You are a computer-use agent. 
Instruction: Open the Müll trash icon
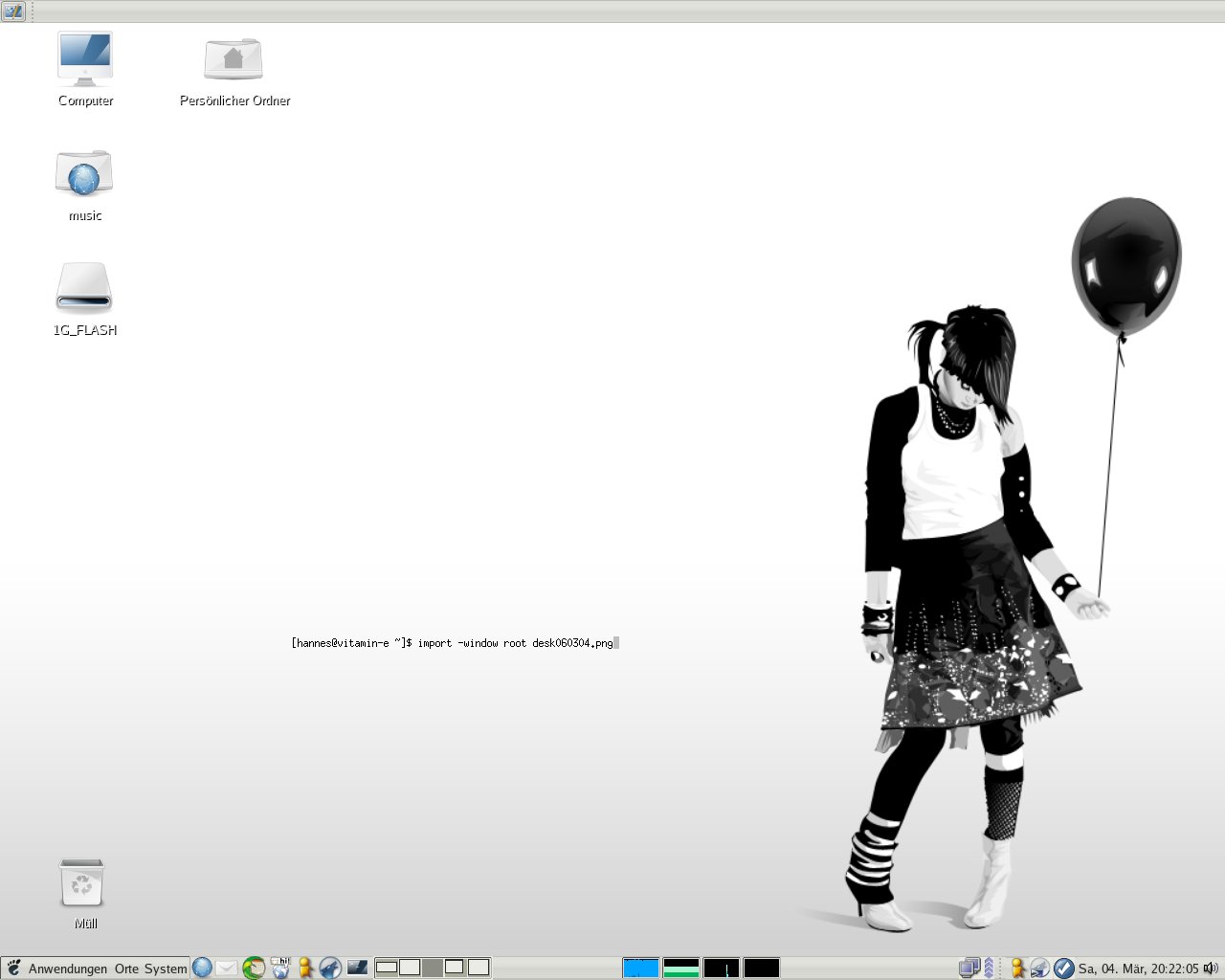click(x=82, y=882)
